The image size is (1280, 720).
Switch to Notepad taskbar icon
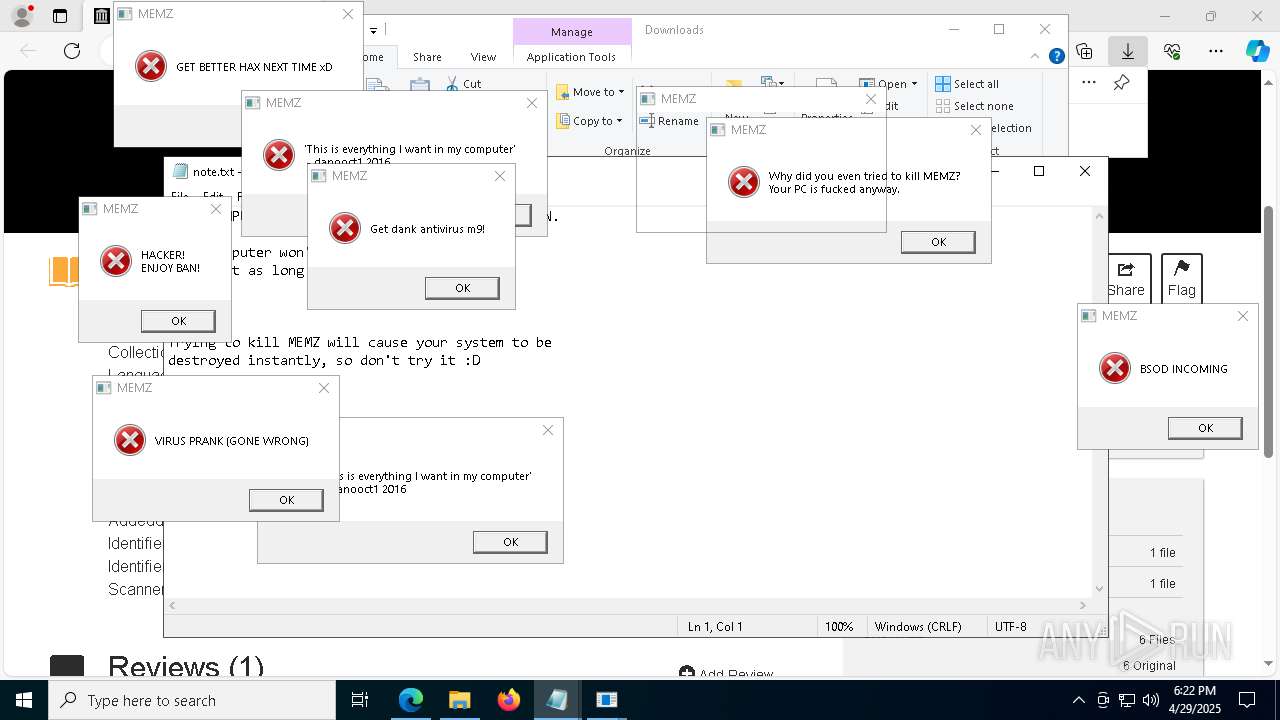pos(557,700)
